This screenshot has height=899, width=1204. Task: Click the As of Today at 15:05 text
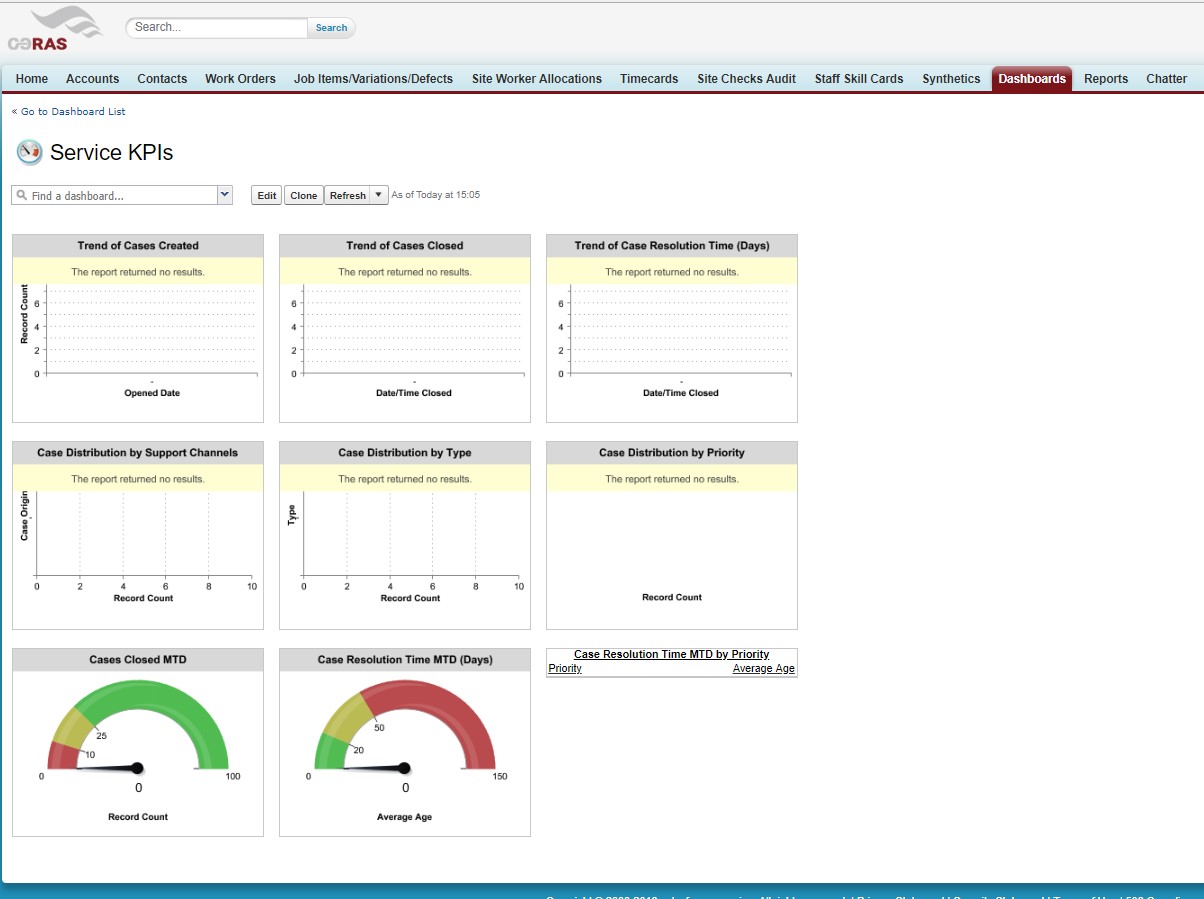[436, 195]
